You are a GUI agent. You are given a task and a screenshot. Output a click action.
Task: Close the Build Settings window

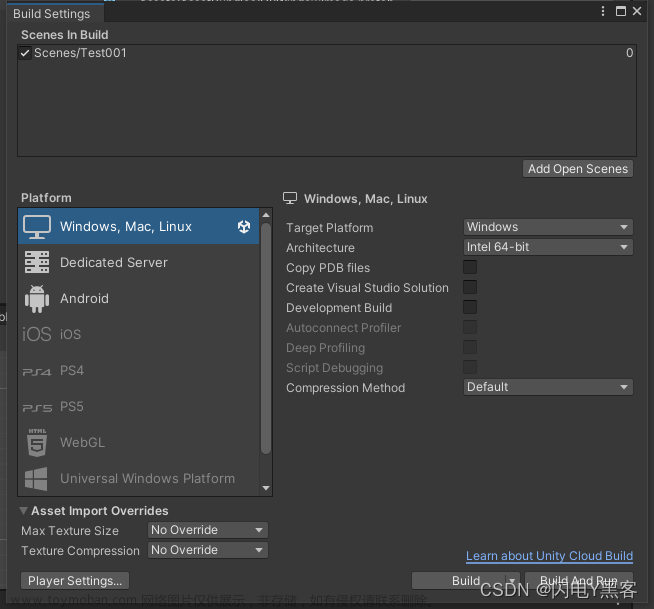click(637, 11)
